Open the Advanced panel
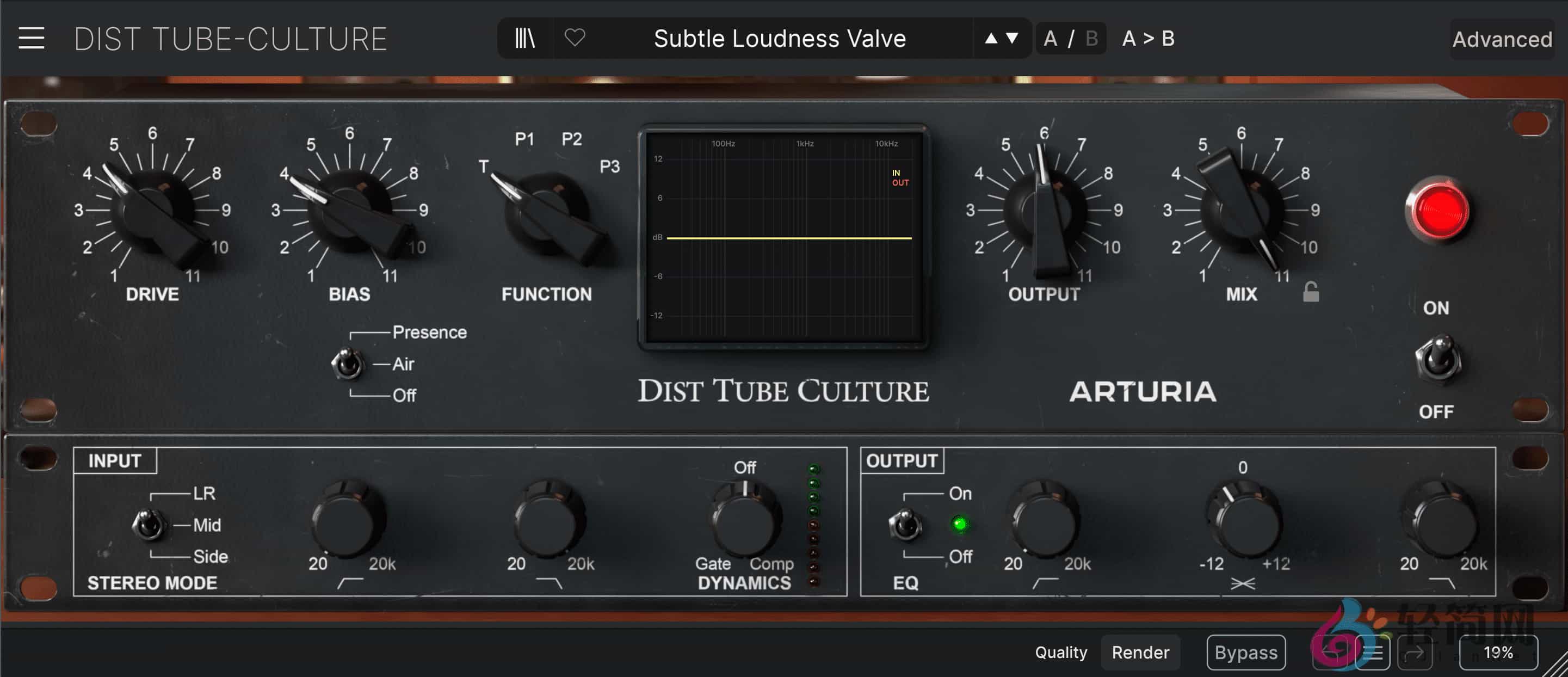Image resolution: width=1568 pixels, height=677 pixels. pos(1501,40)
